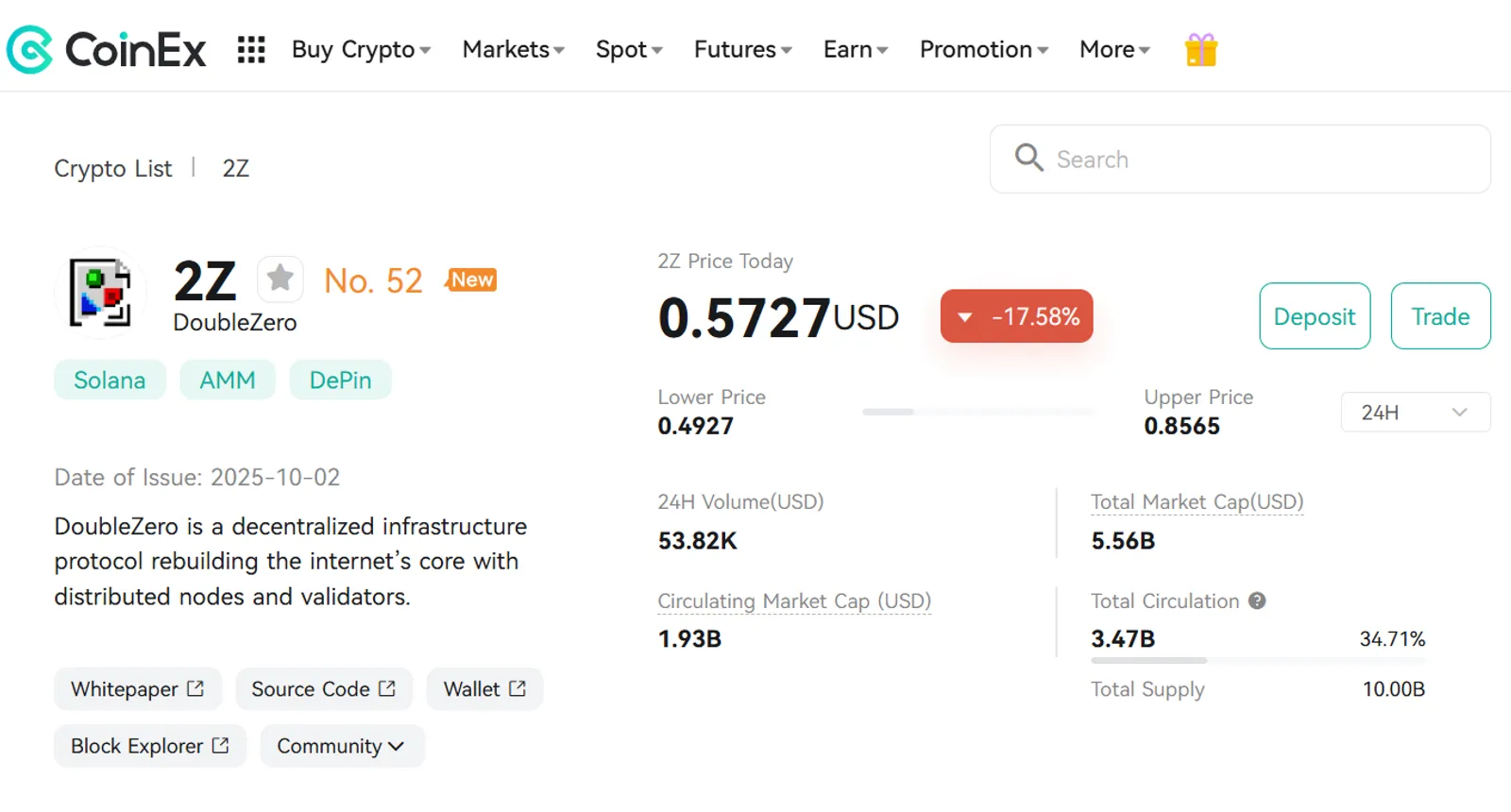Click the Total Circulation help icon
The height and width of the screenshot is (812, 1511).
pos(1257,601)
